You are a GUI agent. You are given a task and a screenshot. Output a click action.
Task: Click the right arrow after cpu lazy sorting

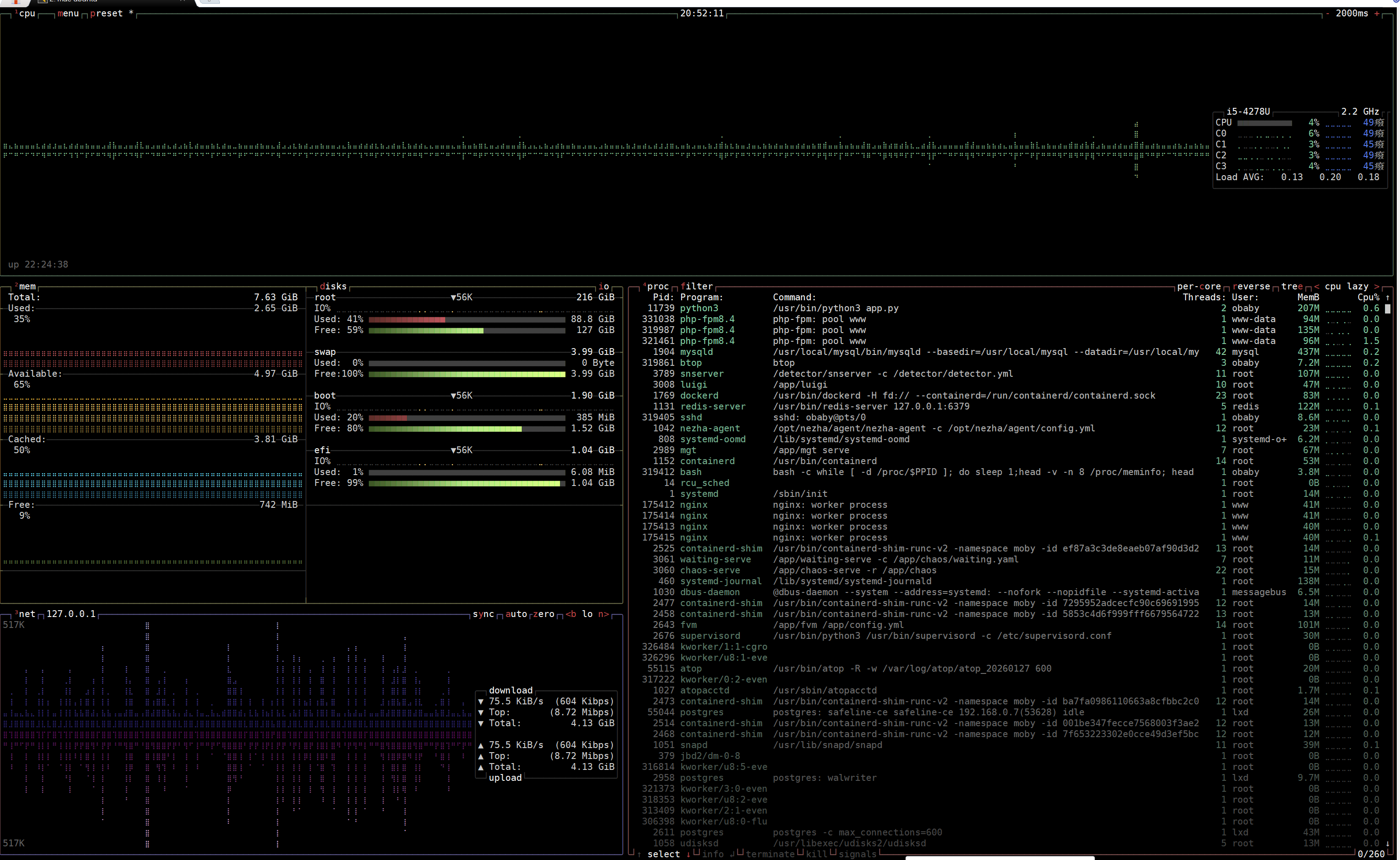[1377, 287]
